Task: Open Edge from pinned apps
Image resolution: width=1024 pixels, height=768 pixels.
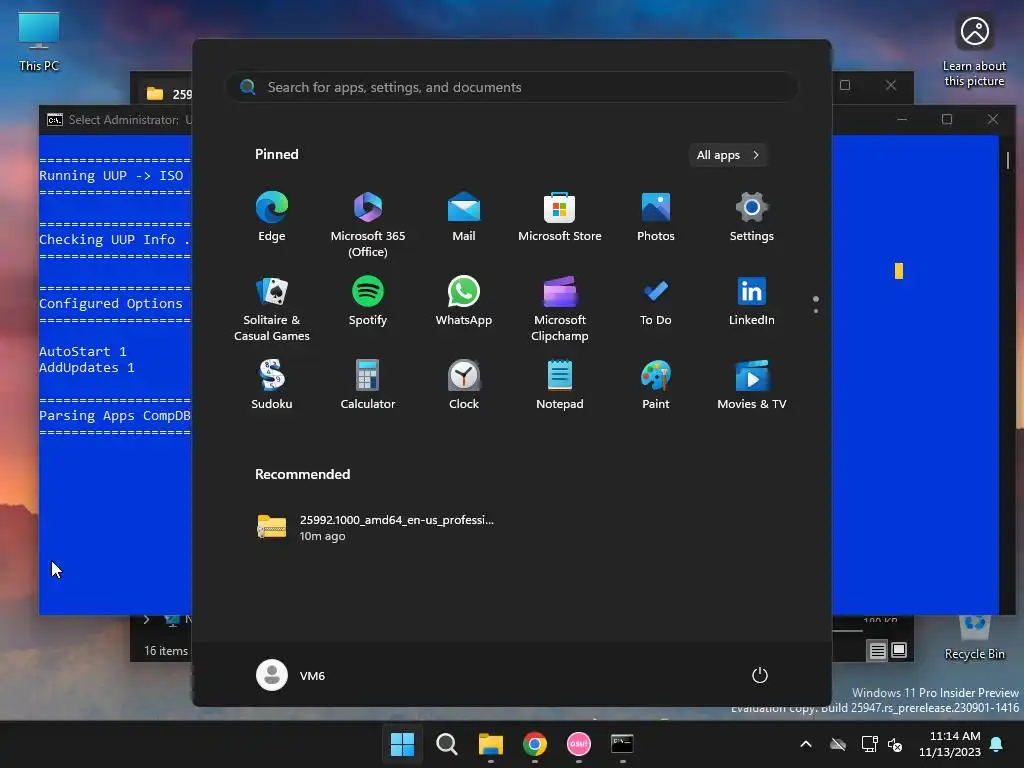Action: [272, 217]
